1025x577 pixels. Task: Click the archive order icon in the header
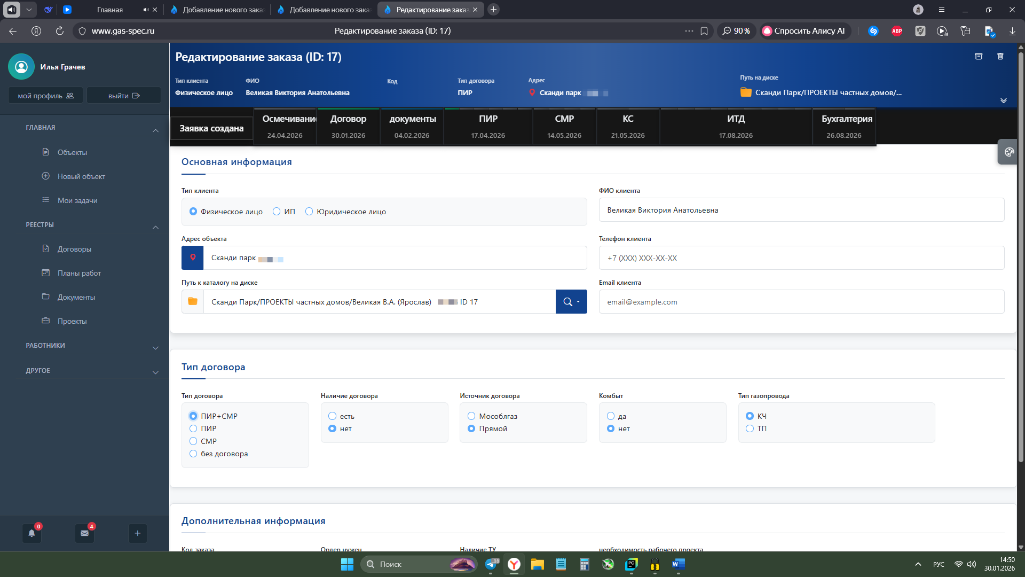pos(979,57)
